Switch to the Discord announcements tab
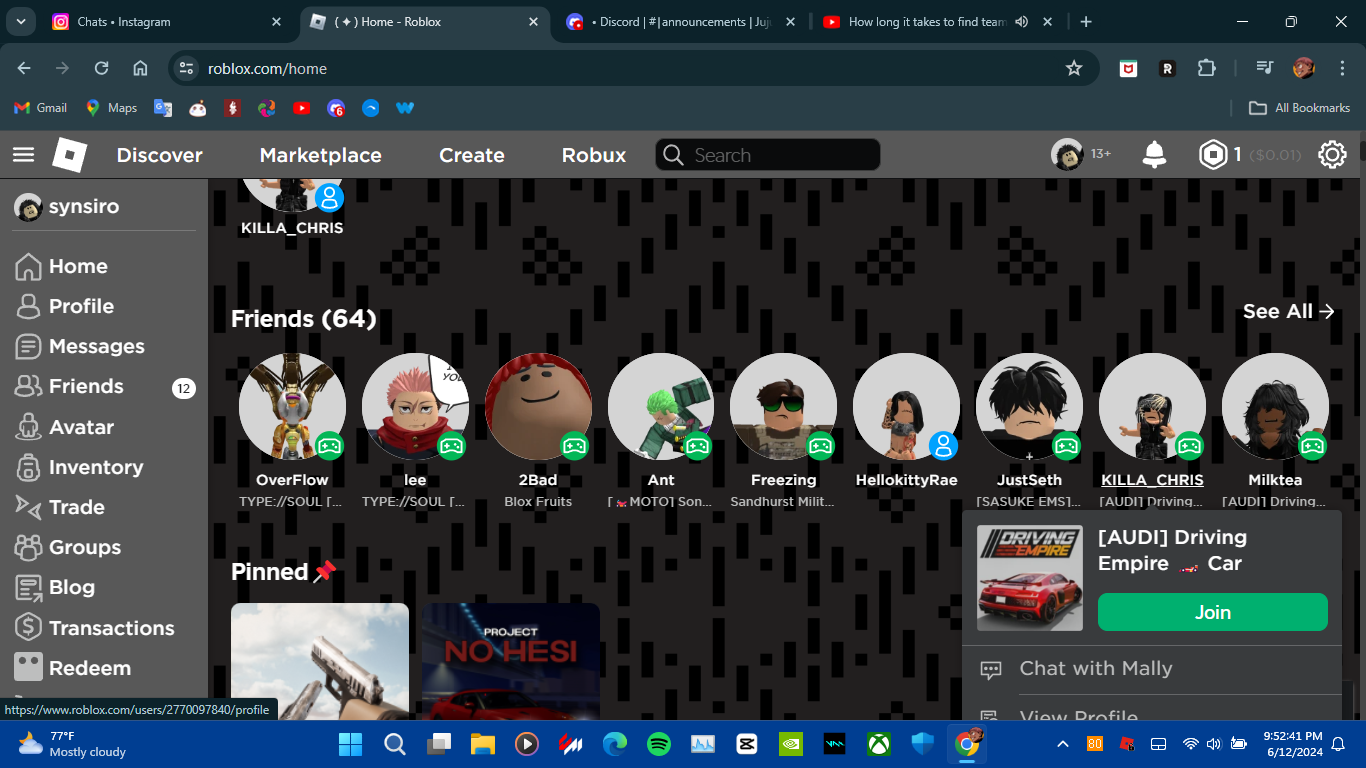The width and height of the screenshot is (1366, 768). (682, 22)
